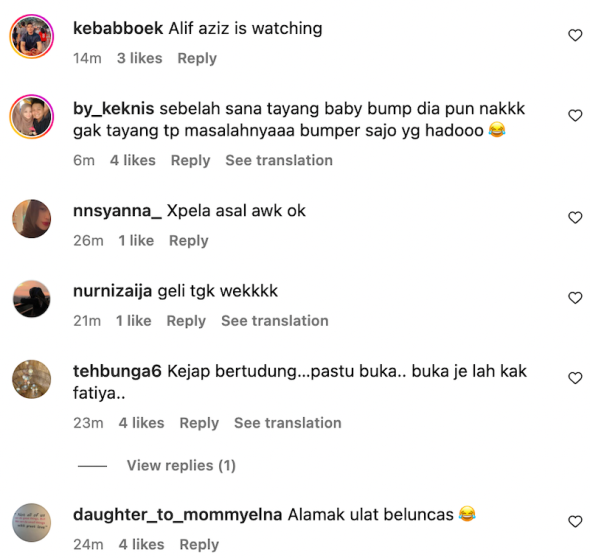Open the 3 likes list on kebabboek comment
Screen dimensions: 590x558
point(140,58)
